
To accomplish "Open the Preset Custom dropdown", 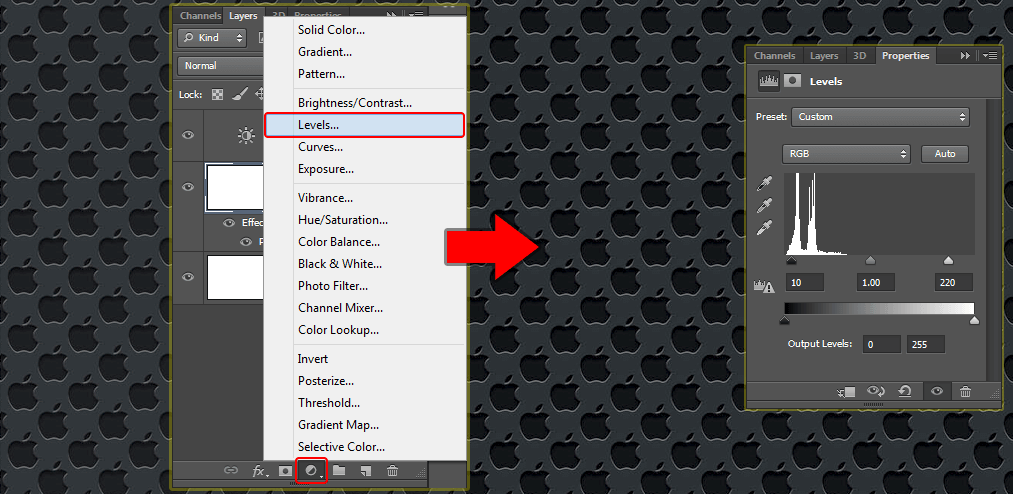I will point(881,117).
